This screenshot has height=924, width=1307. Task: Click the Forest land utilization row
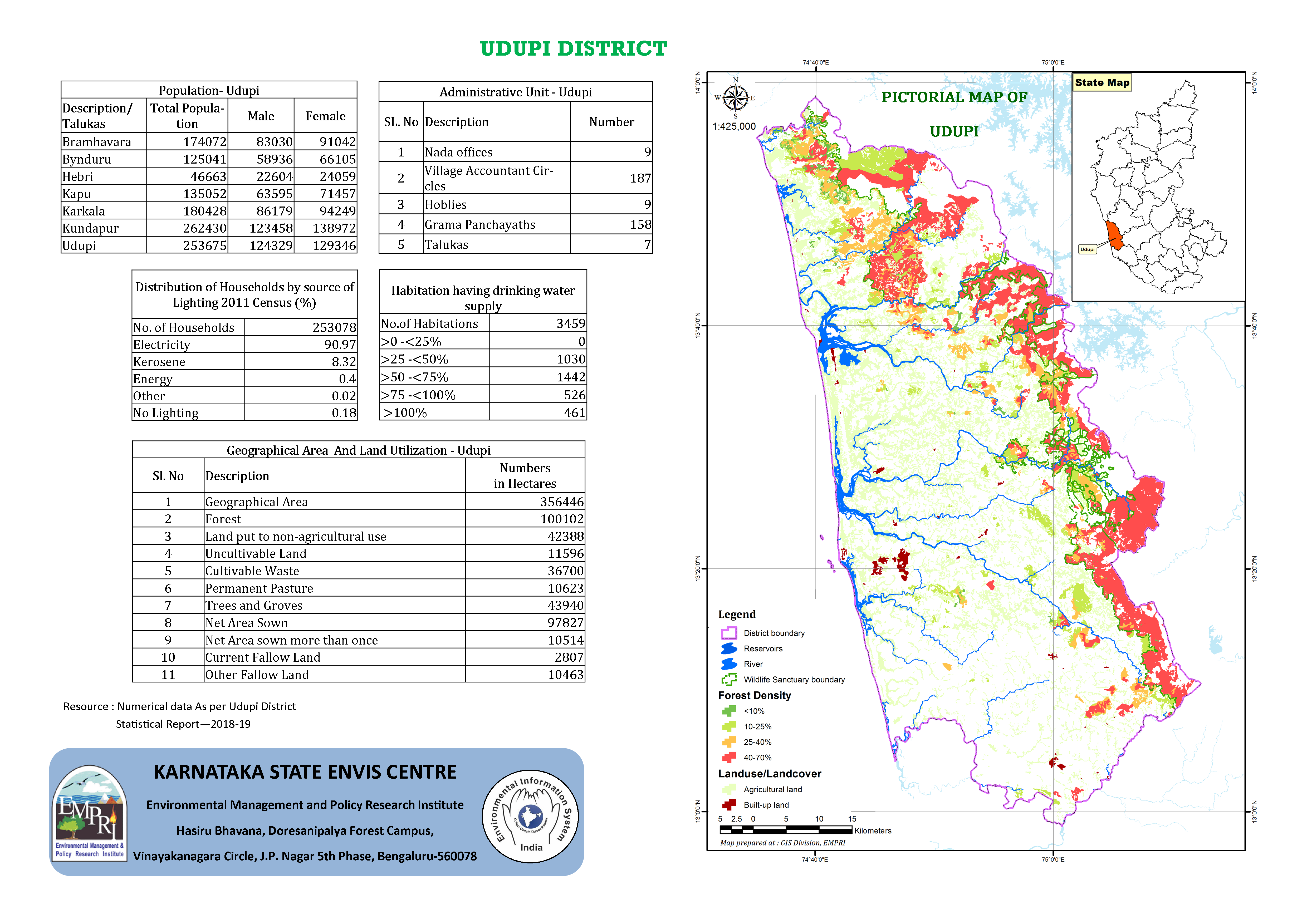point(359,519)
